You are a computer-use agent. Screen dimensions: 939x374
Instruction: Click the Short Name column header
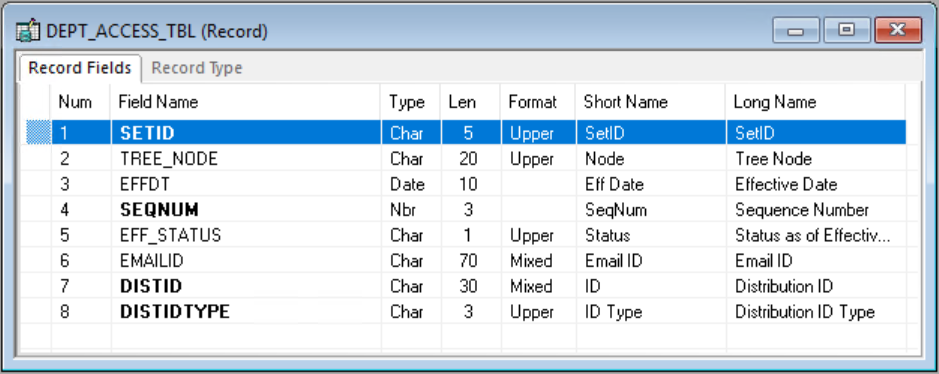tap(651, 102)
